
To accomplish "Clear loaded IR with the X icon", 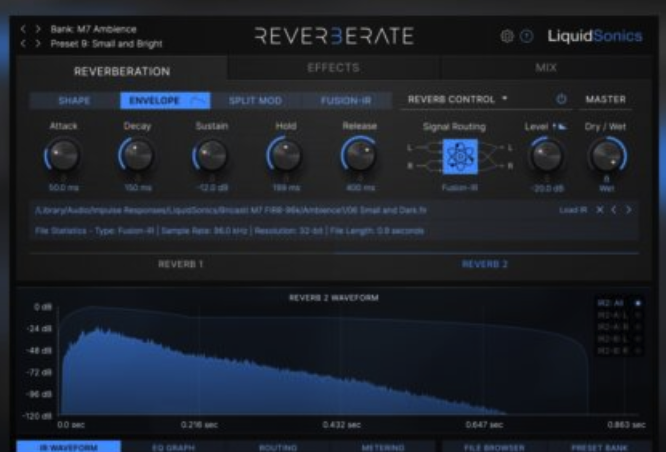I will [600, 210].
